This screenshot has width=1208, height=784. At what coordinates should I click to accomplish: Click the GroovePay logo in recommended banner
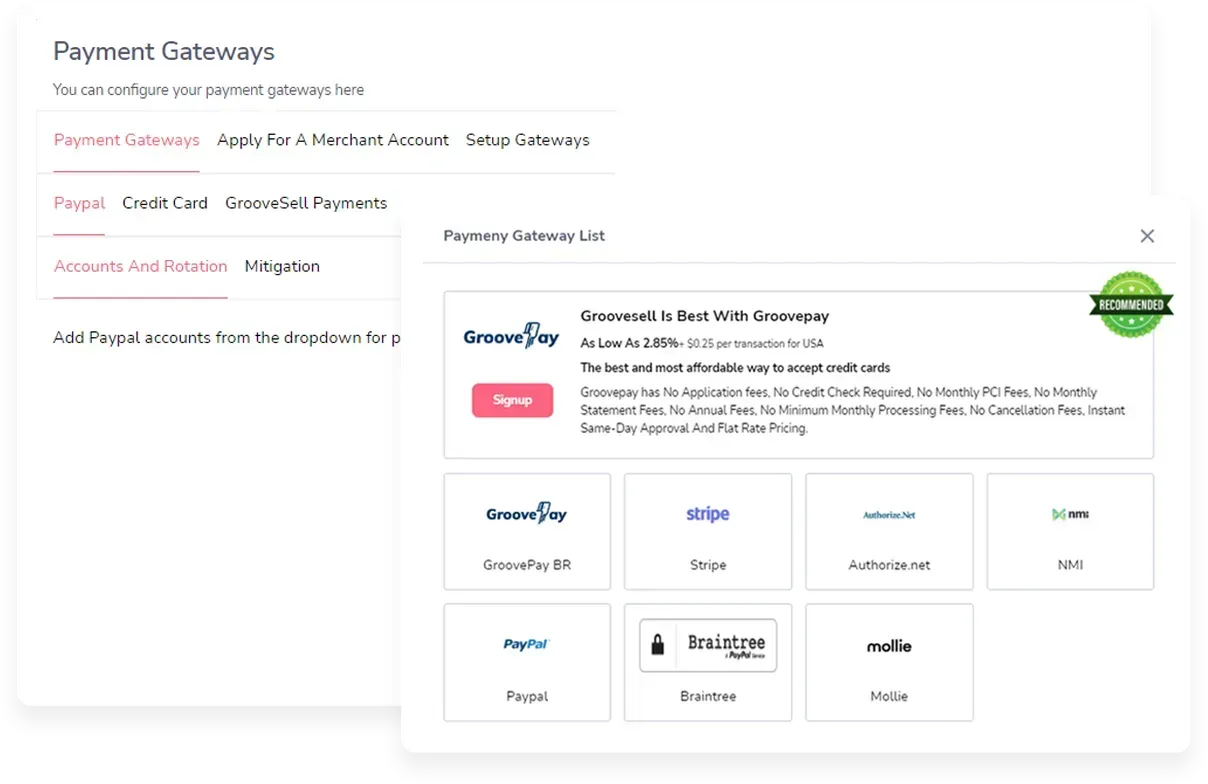coord(511,336)
